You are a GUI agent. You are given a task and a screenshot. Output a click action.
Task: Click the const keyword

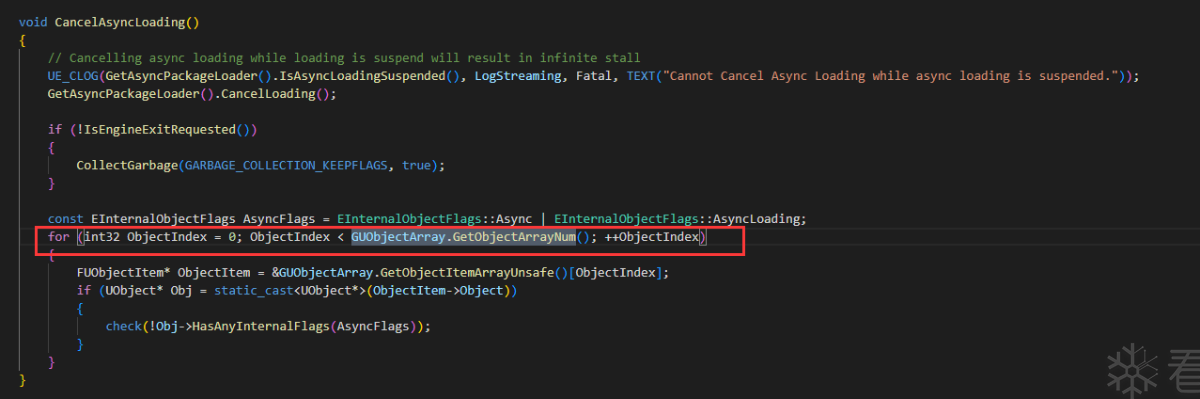pyautogui.click(x=66, y=219)
